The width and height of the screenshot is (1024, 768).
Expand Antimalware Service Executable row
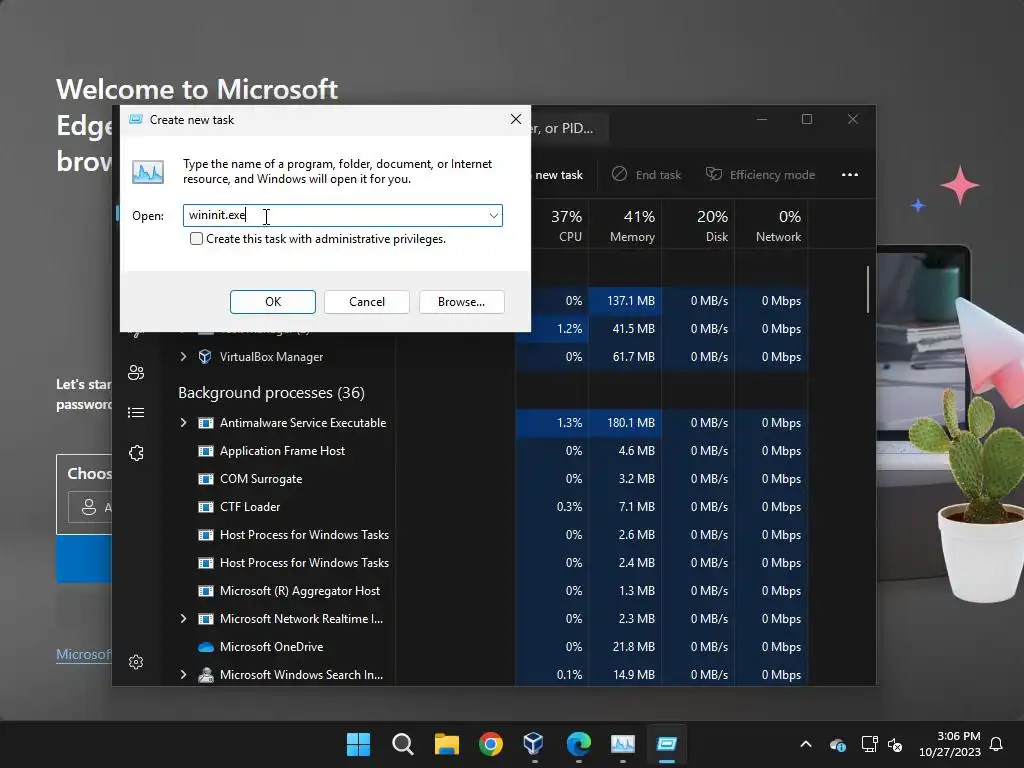[184, 423]
